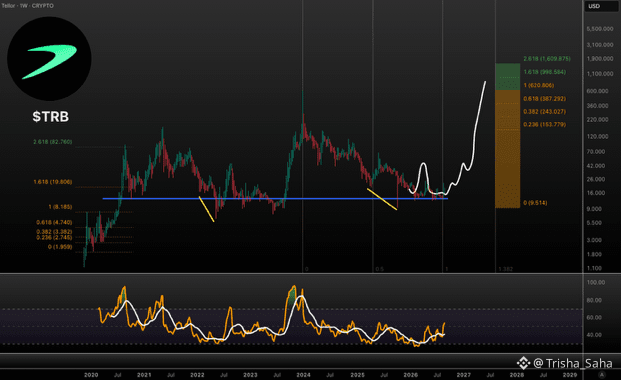The height and width of the screenshot is (380, 621).
Task: Select the green Fibonacci extension zone
Action: point(507,76)
